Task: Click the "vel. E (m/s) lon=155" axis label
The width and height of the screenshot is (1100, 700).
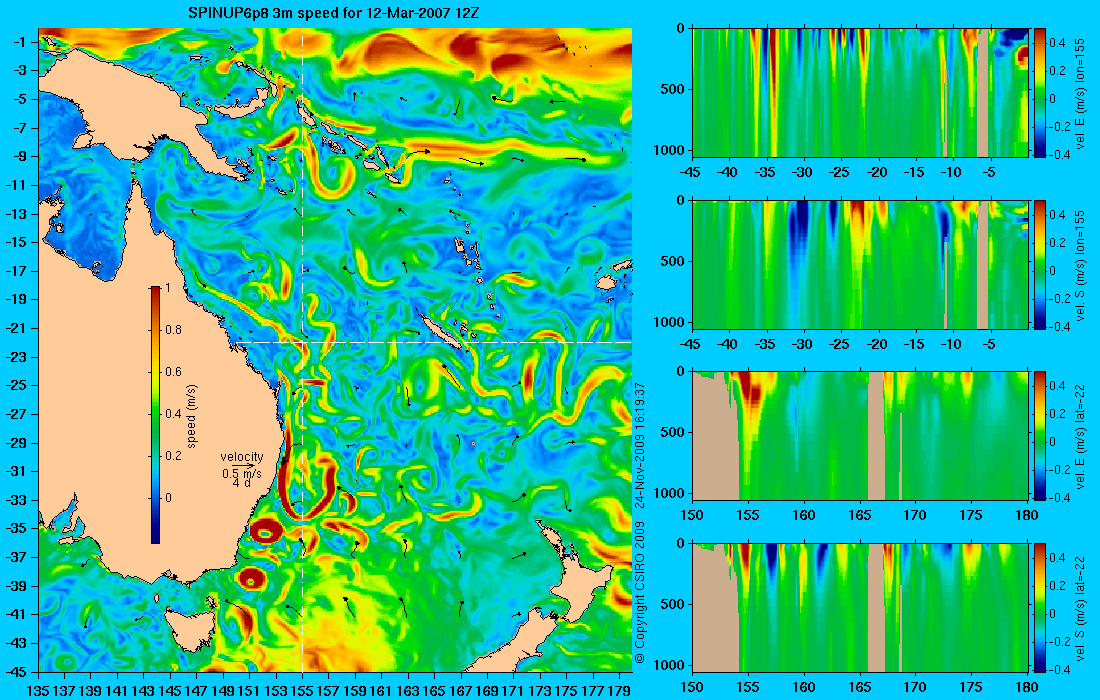Action: 1080,93
